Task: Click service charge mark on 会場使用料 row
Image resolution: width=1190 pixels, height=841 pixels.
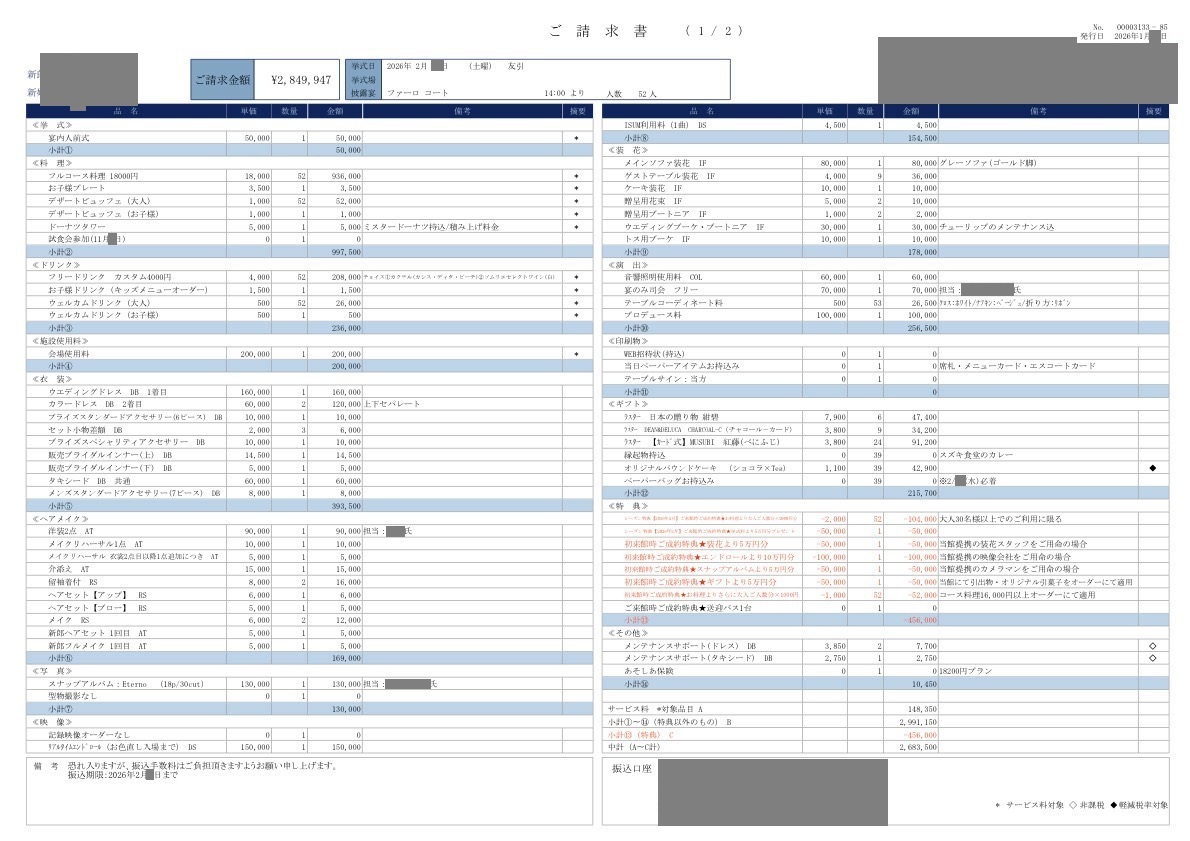Action: click(576, 354)
